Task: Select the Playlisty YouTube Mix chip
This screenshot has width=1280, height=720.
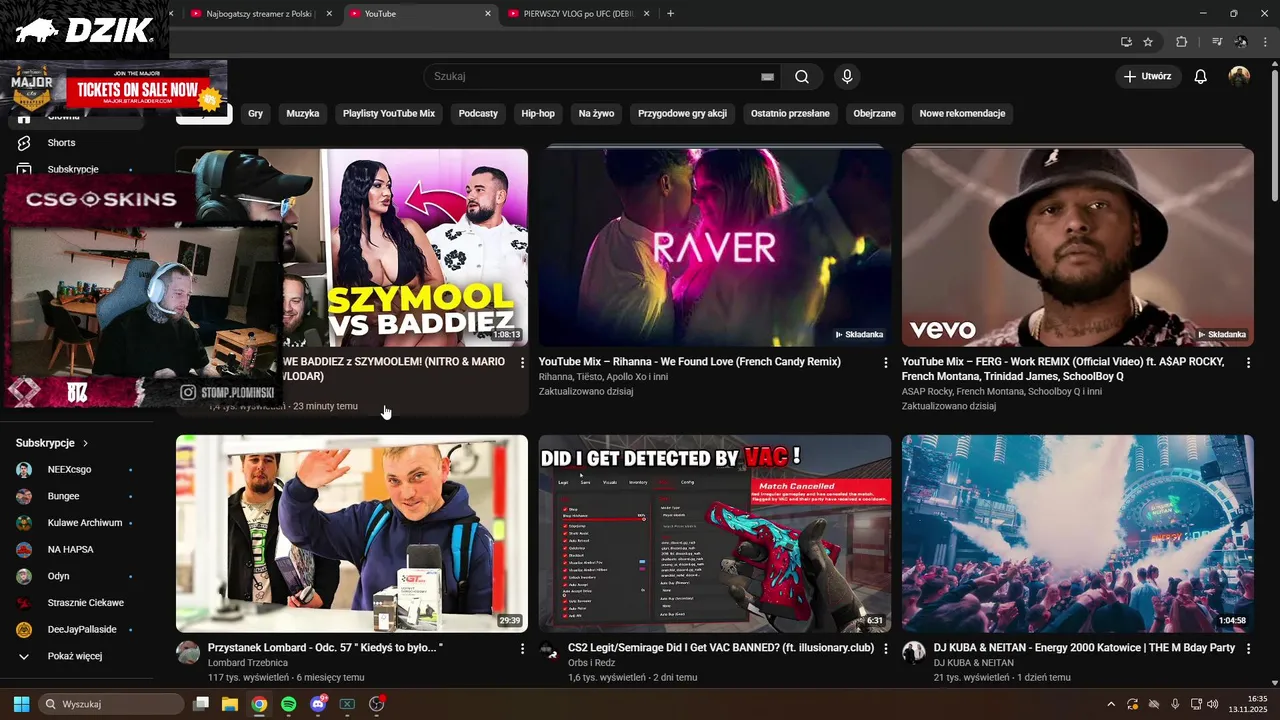Action: 389,114
